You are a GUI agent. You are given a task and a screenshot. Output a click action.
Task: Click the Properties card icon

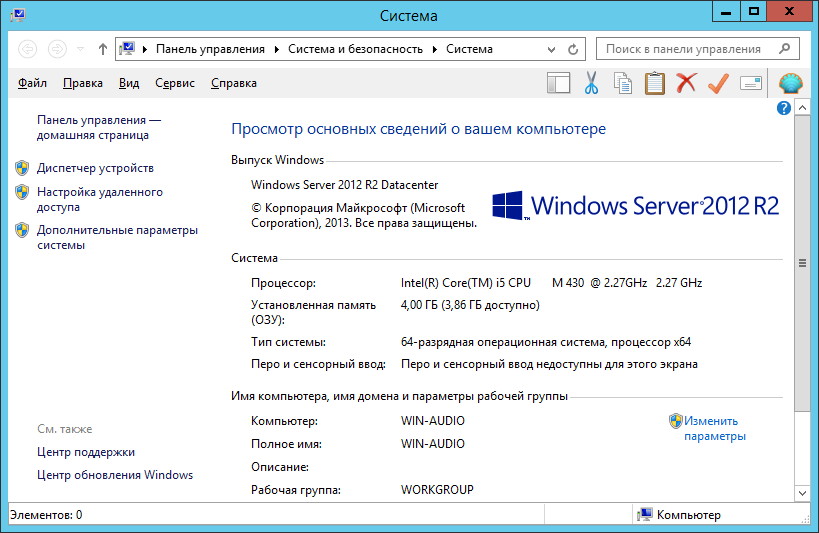pos(751,83)
